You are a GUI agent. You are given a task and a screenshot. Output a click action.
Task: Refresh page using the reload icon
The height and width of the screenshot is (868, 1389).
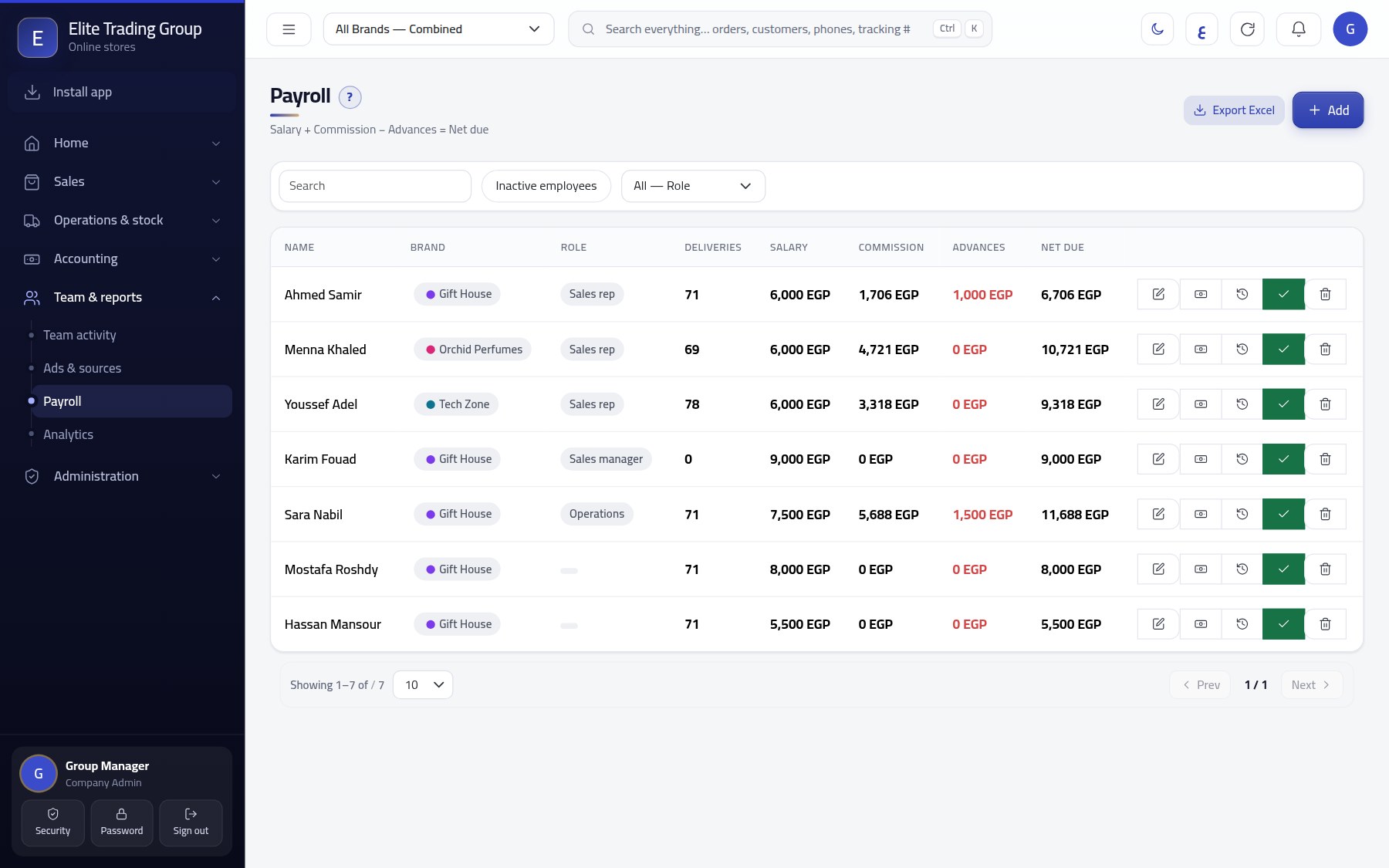coord(1247,29)
